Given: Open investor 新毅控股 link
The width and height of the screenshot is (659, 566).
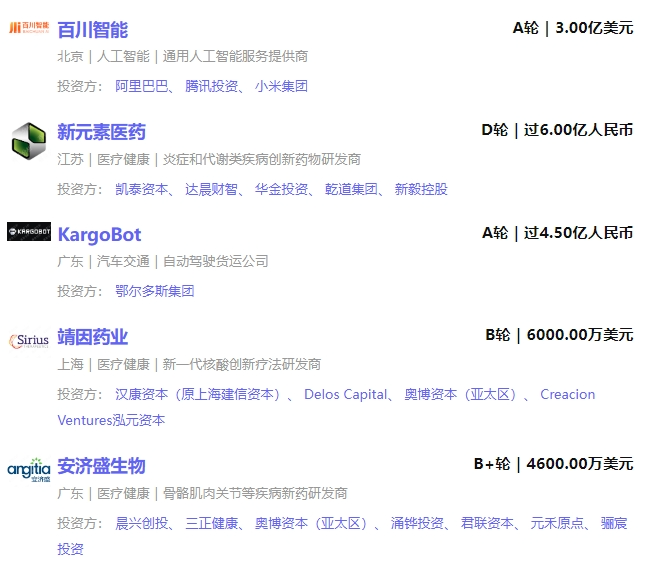Looking at the screenshot, I should click(421, 189).
